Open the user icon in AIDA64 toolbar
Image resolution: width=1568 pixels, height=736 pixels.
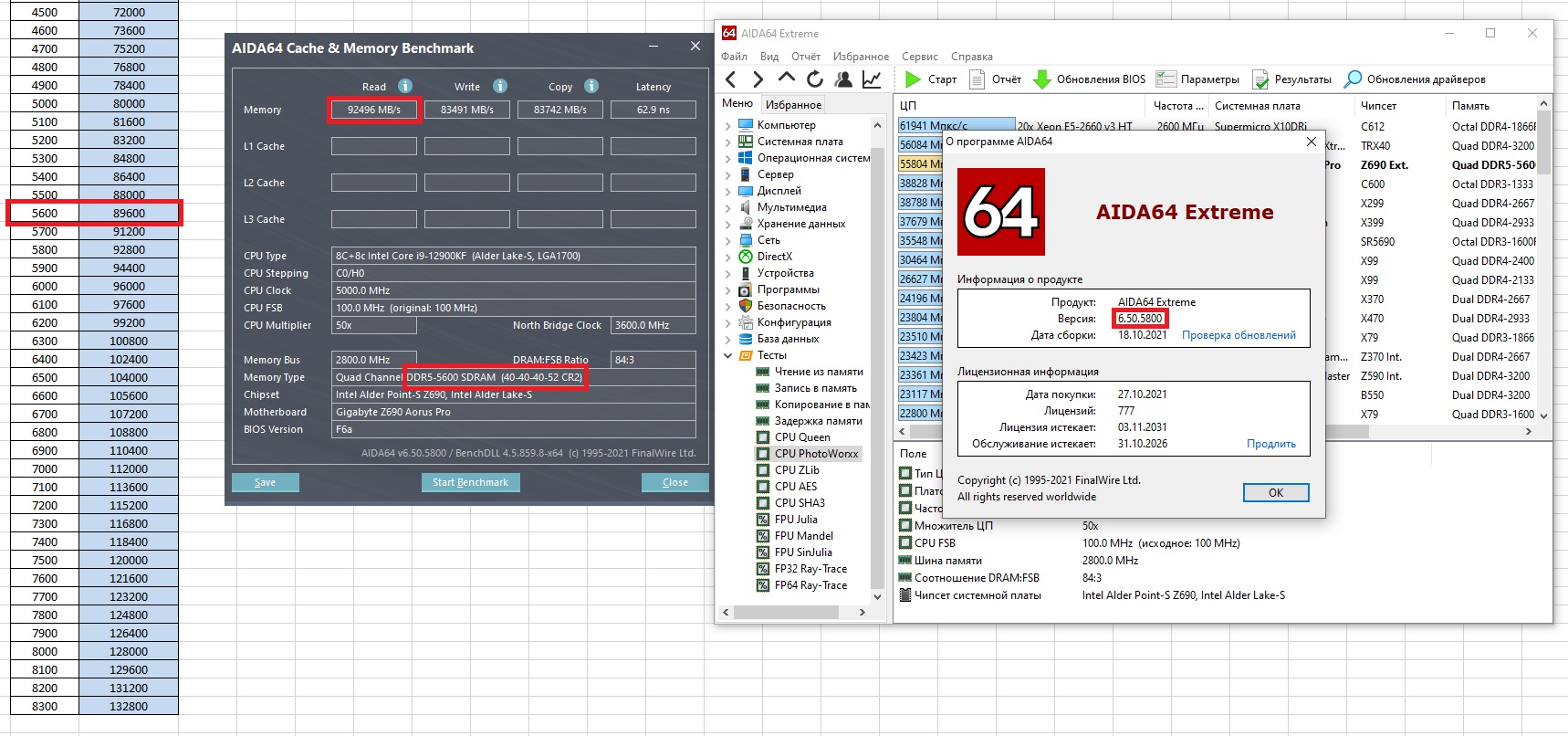click(x=843, y=79)
